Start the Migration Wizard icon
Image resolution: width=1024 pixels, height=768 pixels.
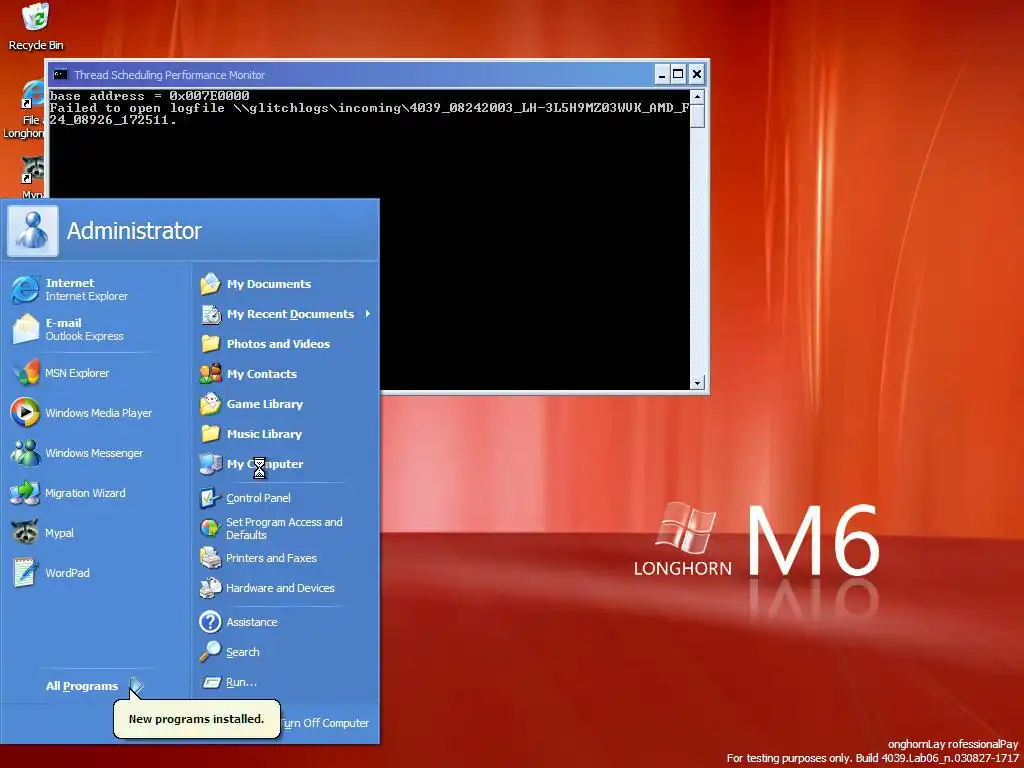click(25, 493)
